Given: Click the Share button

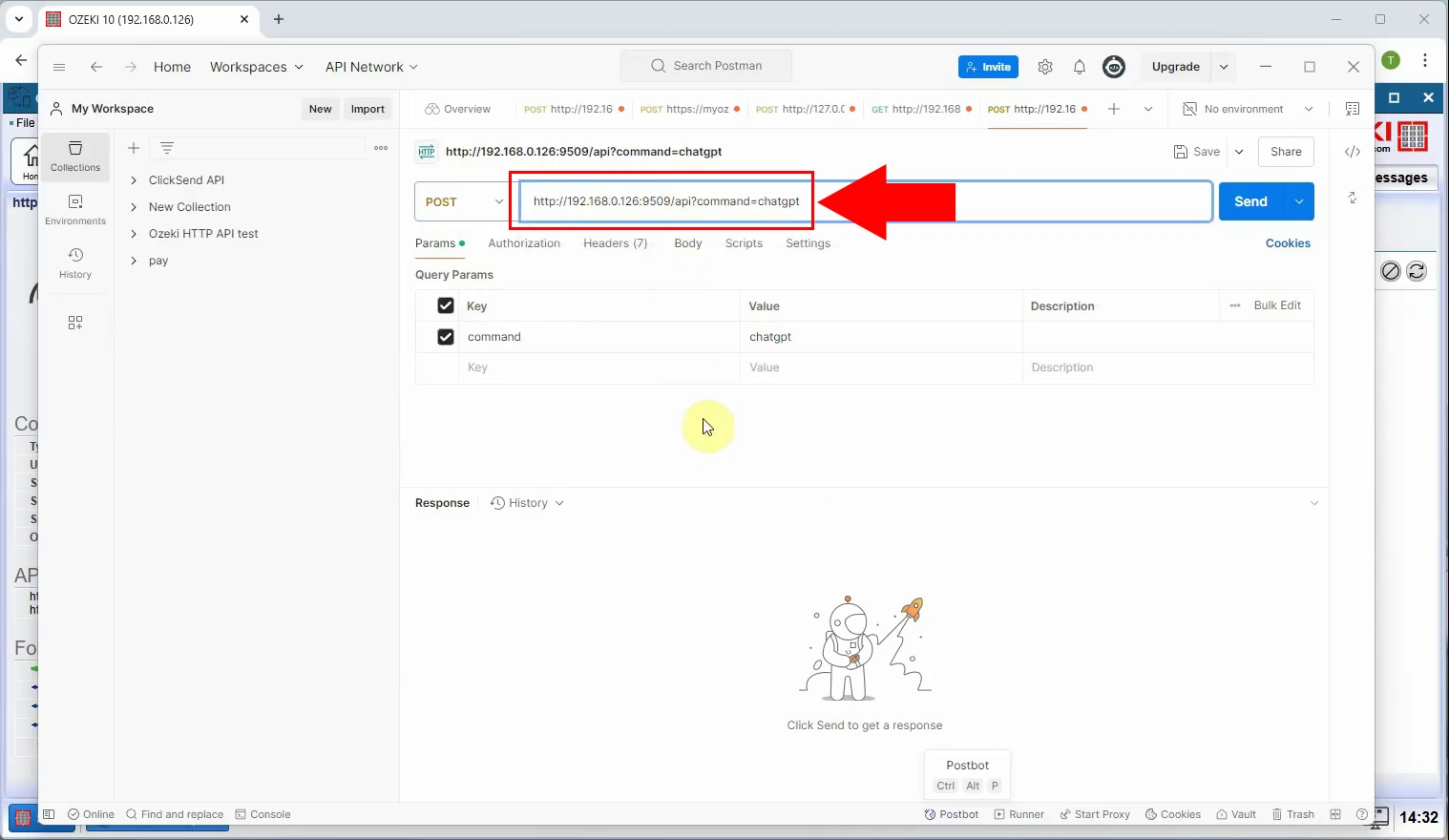Looking at the screenshot, I should [x=1286, y=152].
